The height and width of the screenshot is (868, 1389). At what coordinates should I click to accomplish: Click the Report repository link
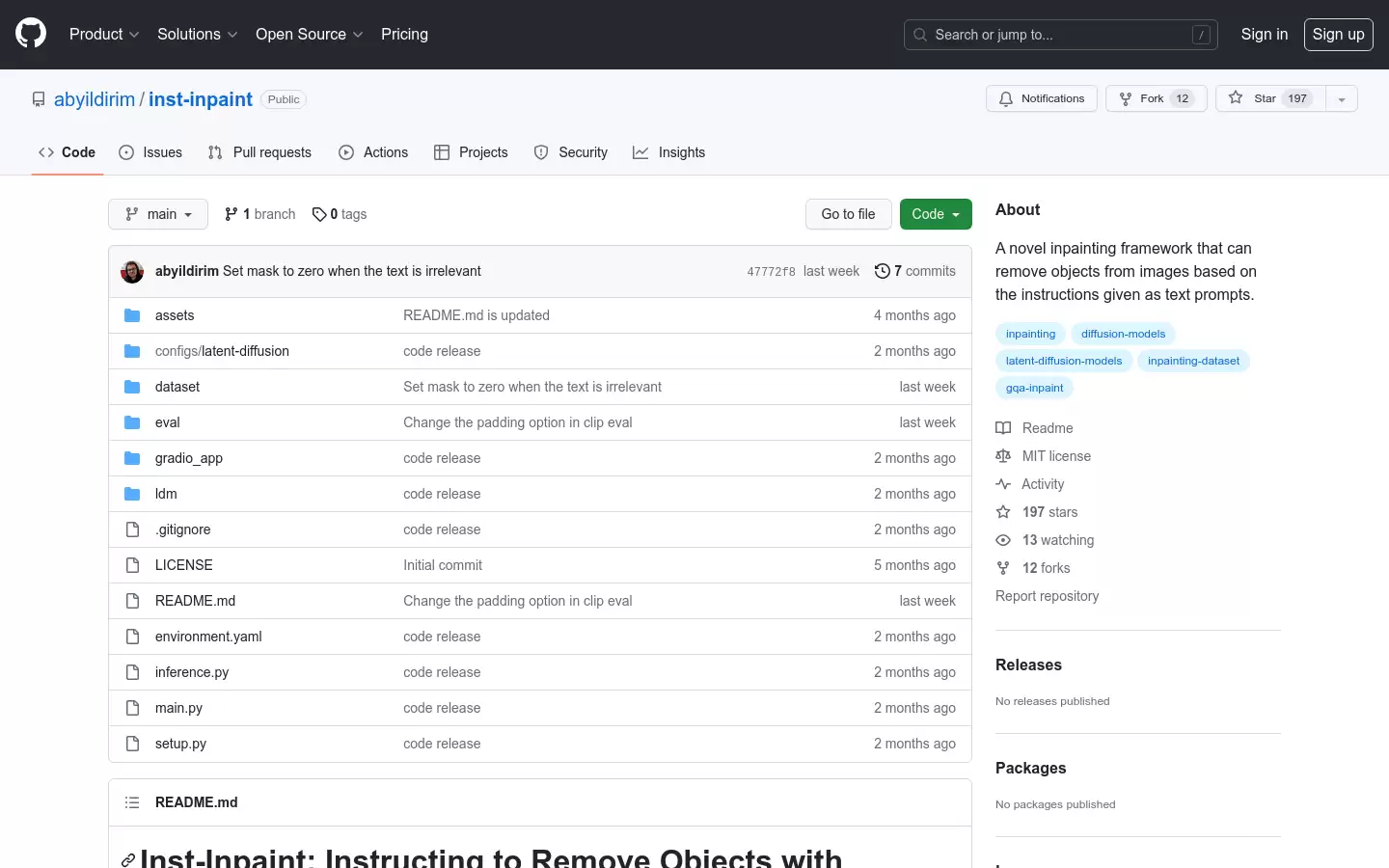point(1047,596)
